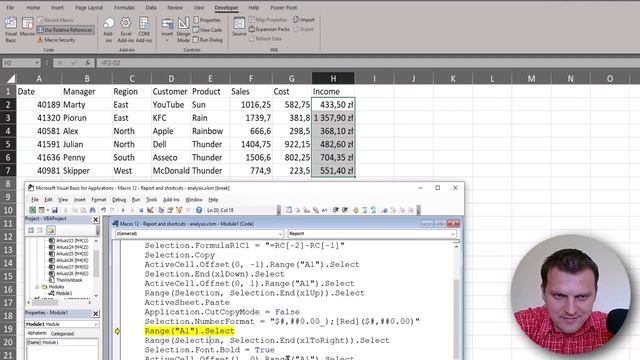Switch to Categorized tab in Properties

point(62,333)
